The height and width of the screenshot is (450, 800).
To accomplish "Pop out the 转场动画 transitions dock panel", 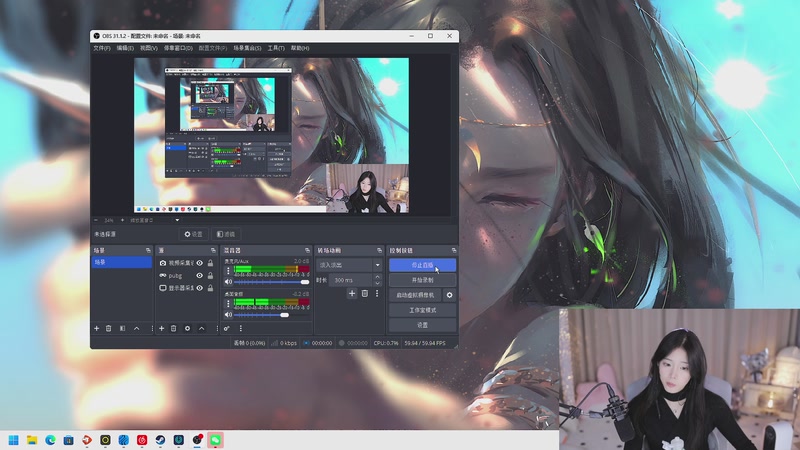I will coord(379,251).
